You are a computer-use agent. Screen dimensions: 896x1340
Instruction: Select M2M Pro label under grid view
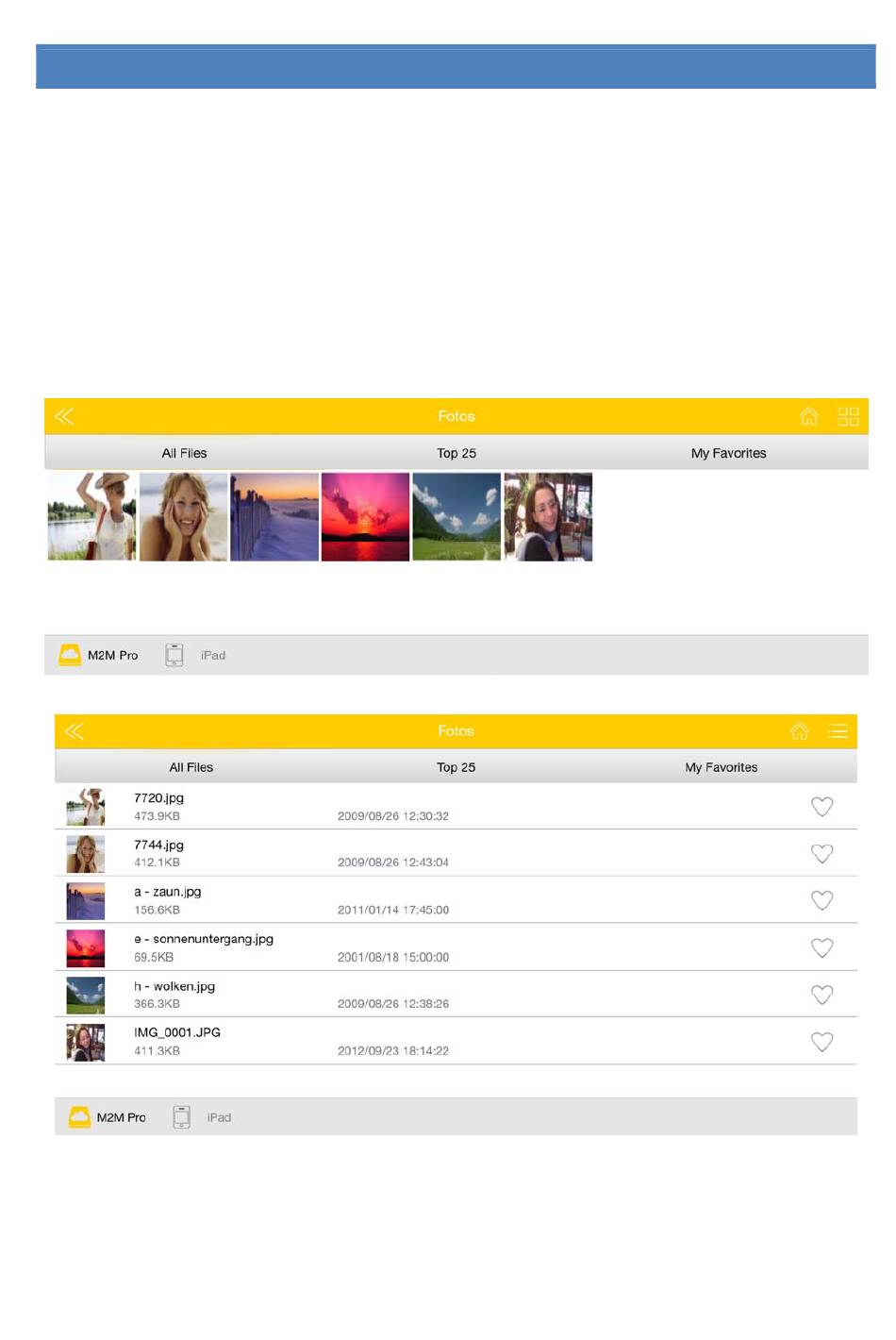point(112,655)
